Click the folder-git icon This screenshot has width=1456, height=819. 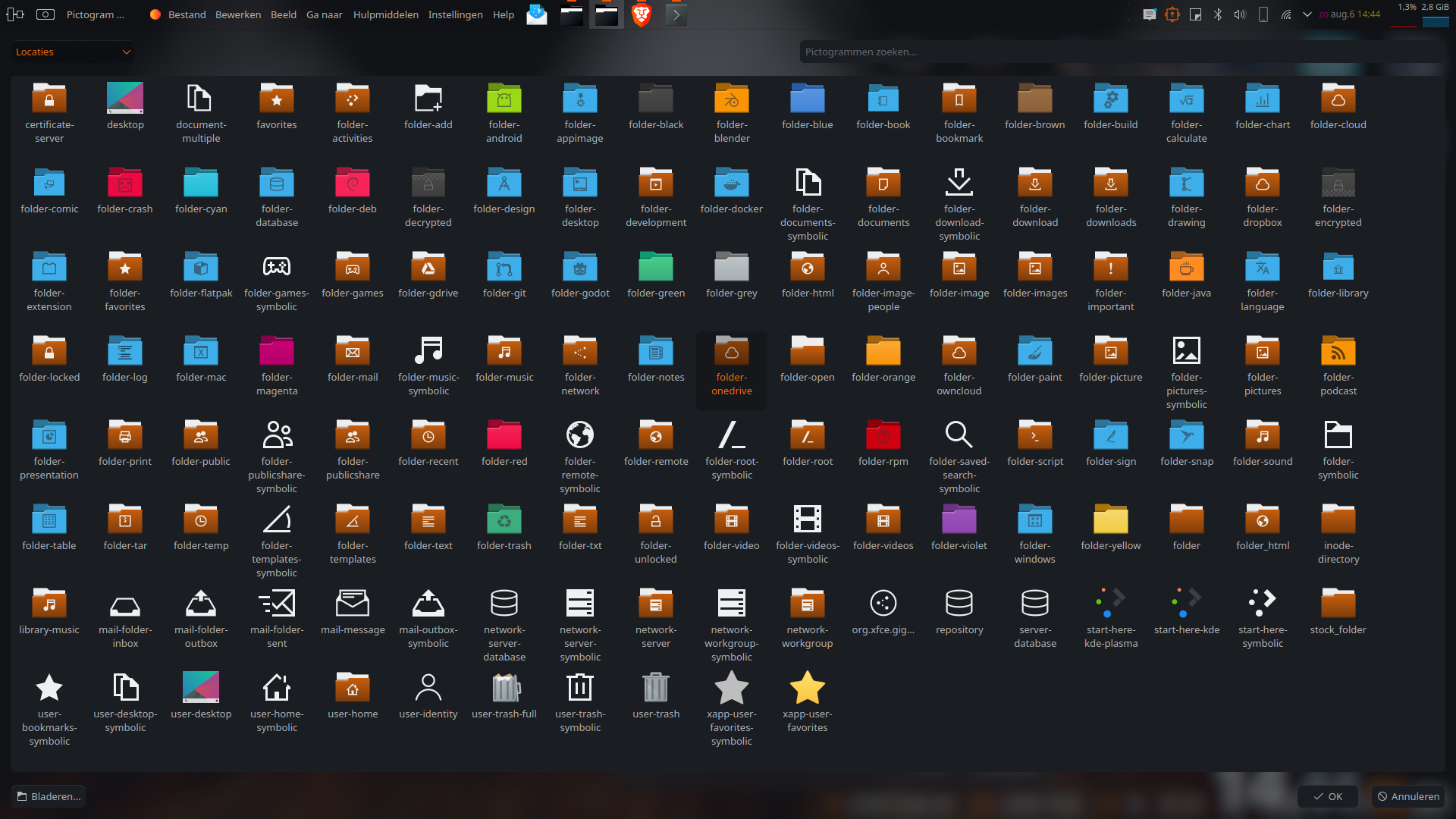(504, 268)
